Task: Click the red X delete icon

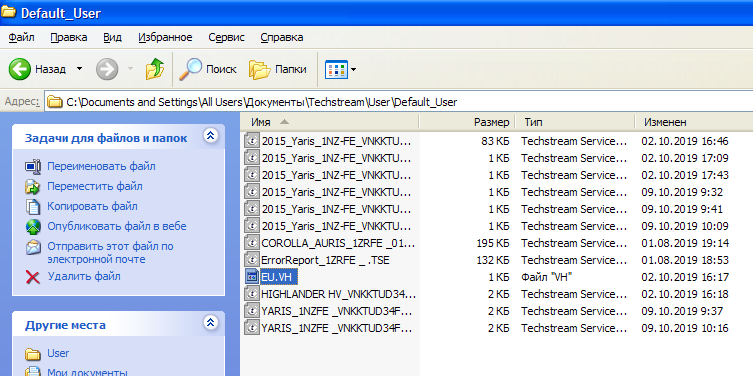Action: (33, 277)
